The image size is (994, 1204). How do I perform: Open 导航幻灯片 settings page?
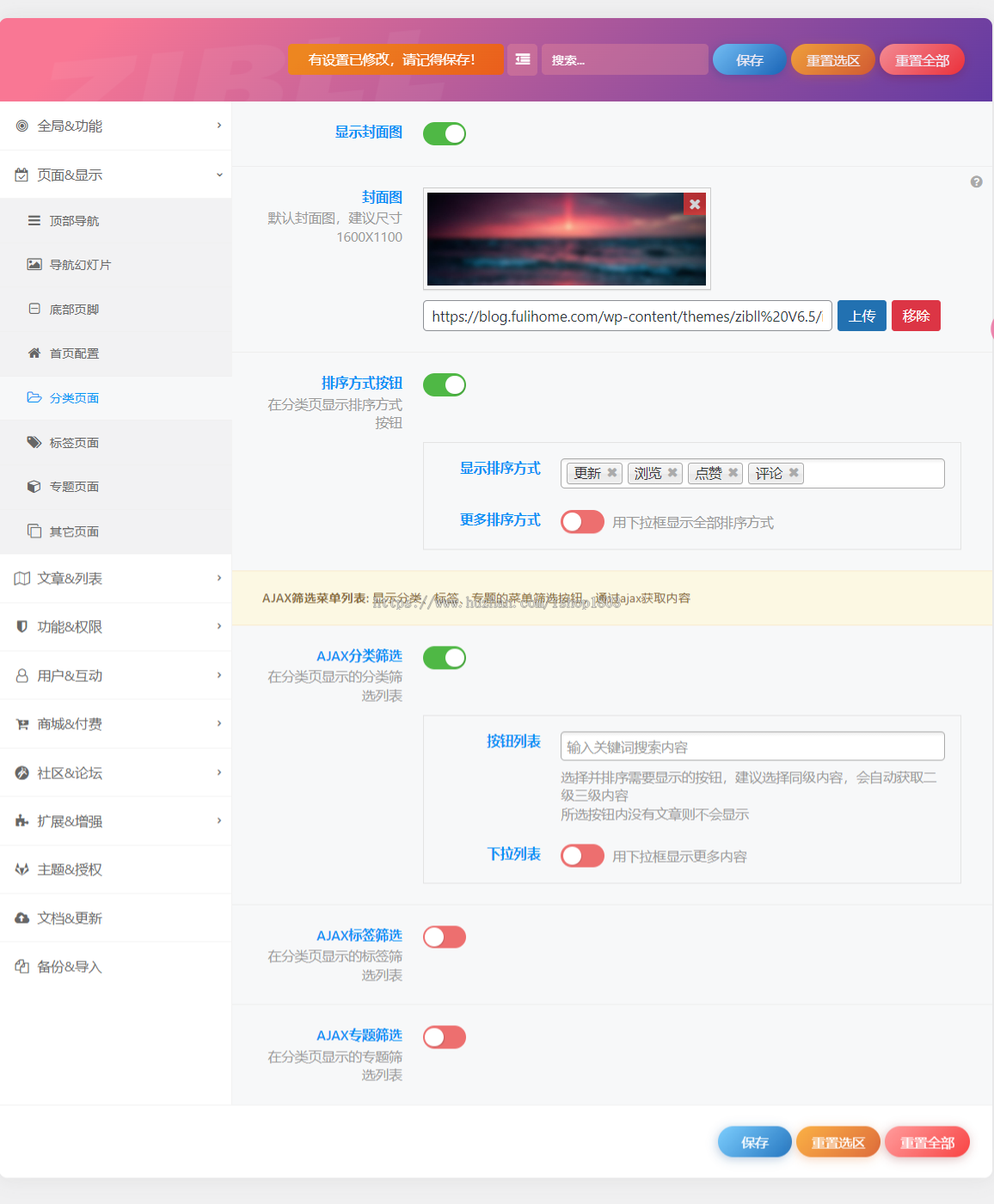[x=116, y=265]
